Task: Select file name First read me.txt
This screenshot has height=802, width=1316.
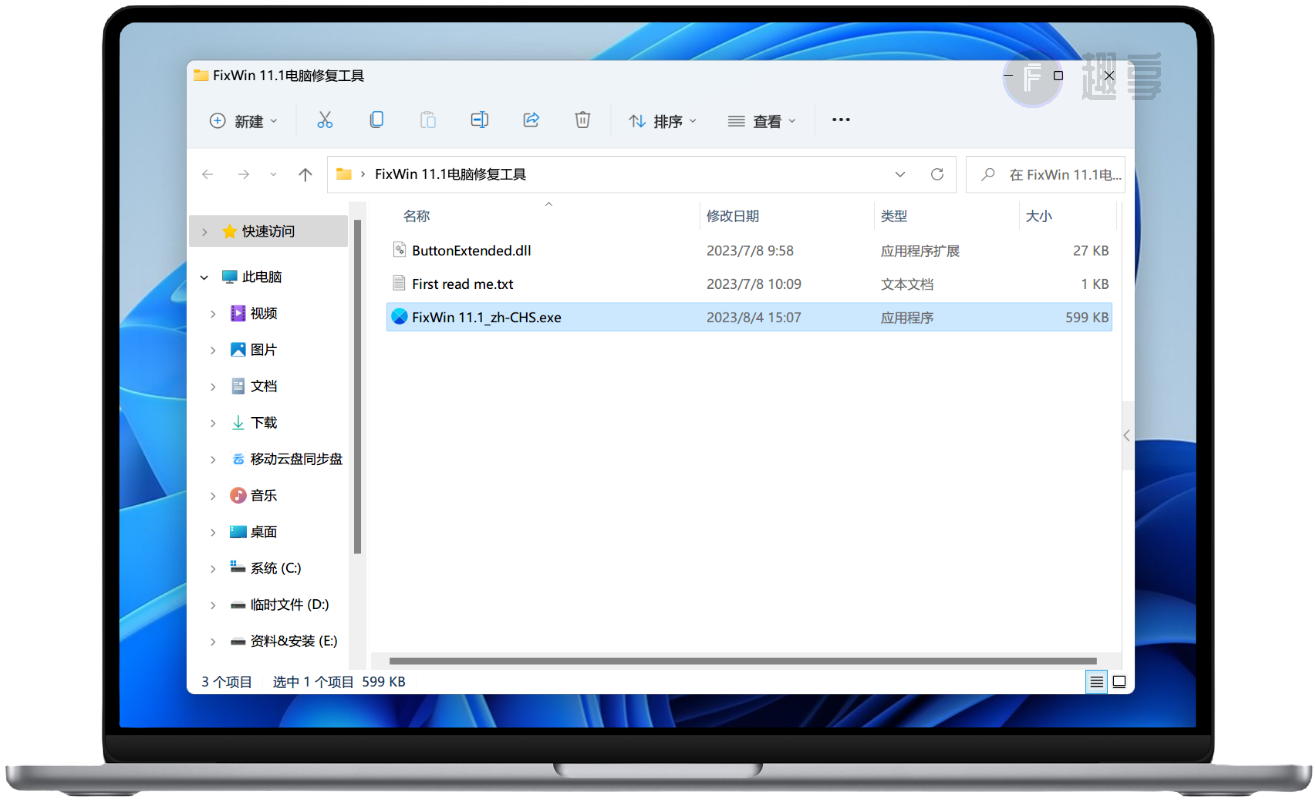Action: (x=462, y=284)
